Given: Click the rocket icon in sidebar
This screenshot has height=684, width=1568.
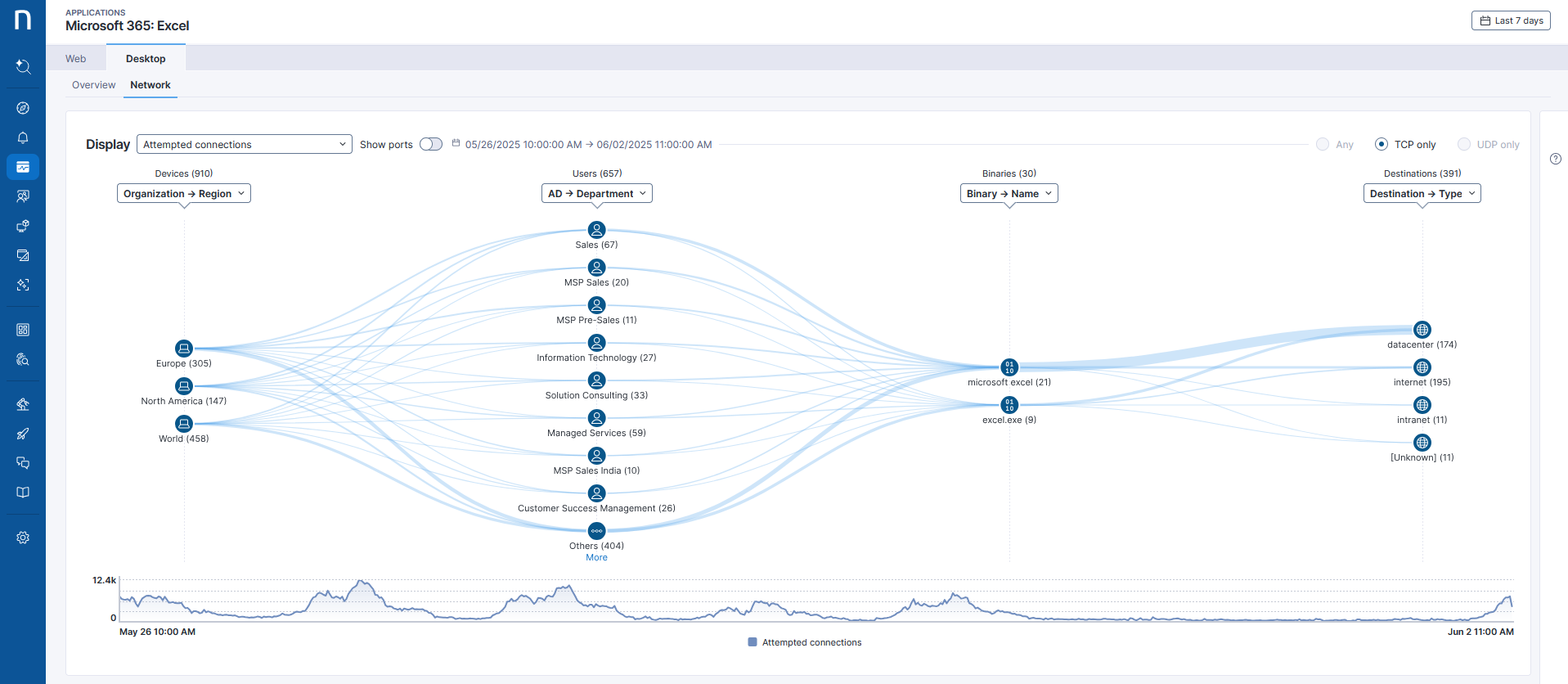Looking at the screenshot, I should coord(23,434).
